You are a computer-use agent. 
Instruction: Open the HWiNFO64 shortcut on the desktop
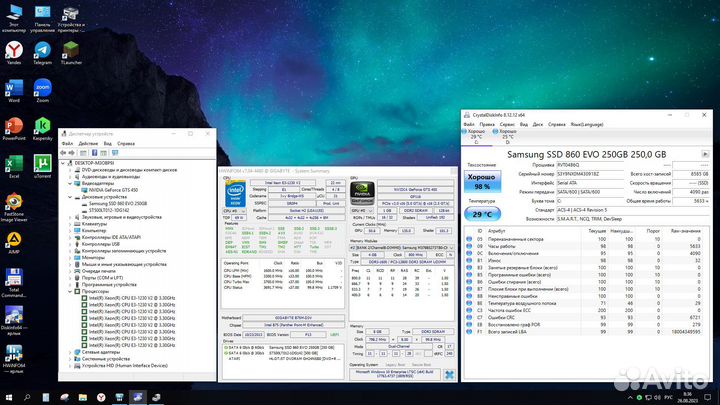point(14,359)
